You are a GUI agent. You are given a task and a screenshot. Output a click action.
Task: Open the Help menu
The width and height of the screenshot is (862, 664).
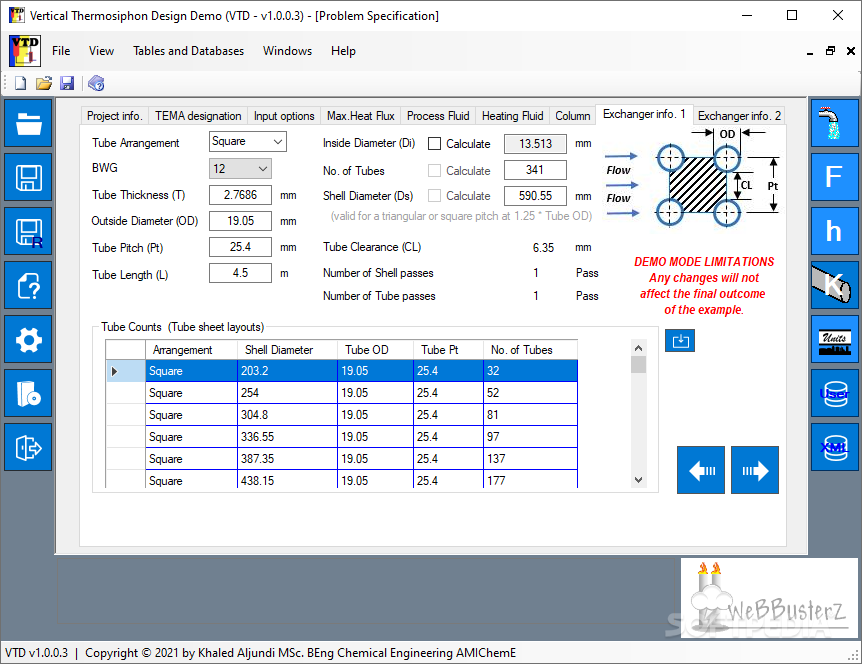[343, 51]
